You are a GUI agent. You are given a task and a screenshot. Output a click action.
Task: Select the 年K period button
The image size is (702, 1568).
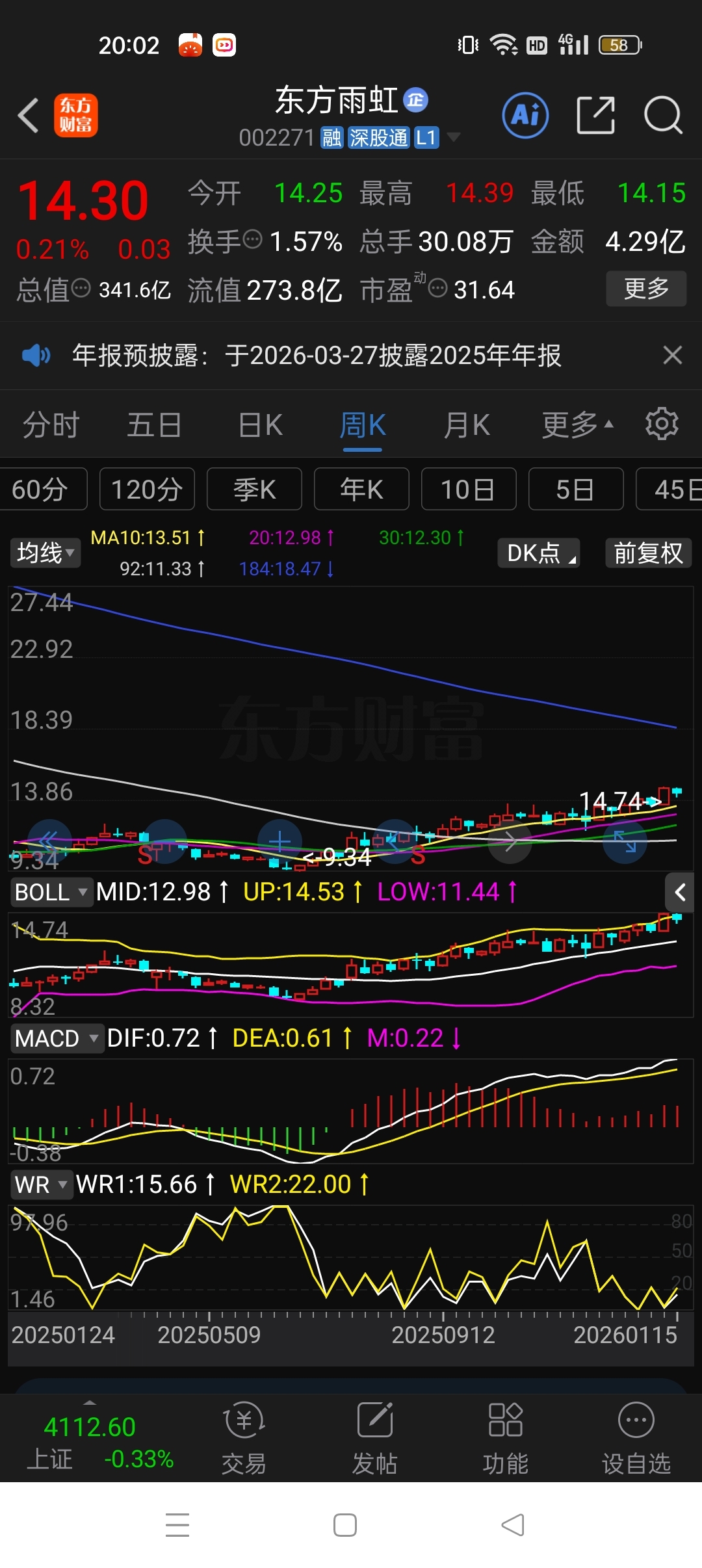pyautogui.click(x=361, y=489)
